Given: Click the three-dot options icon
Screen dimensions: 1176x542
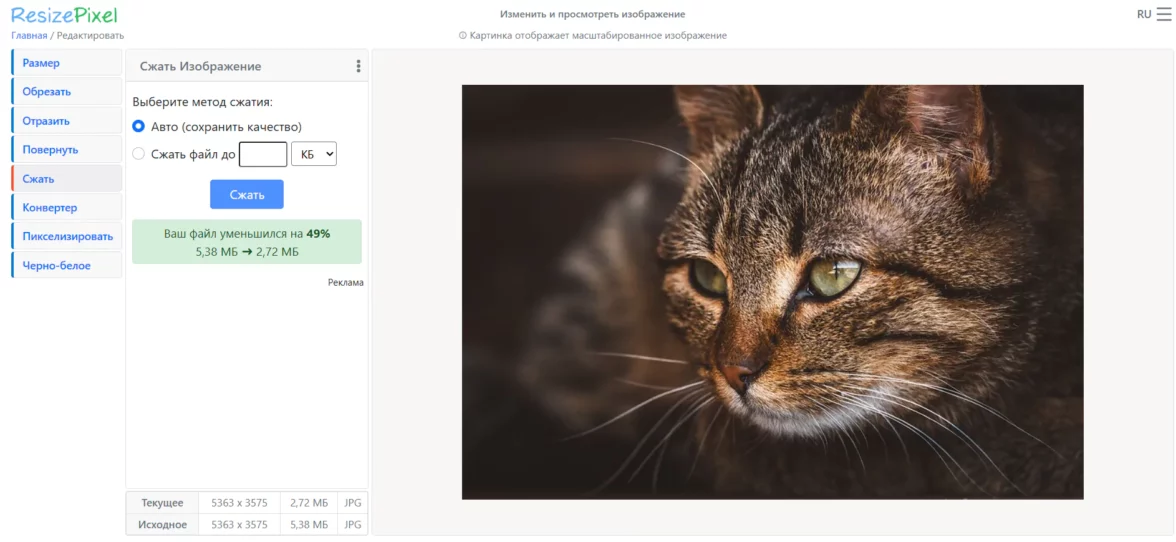Looking at the screenshot, I should [358, 66].
